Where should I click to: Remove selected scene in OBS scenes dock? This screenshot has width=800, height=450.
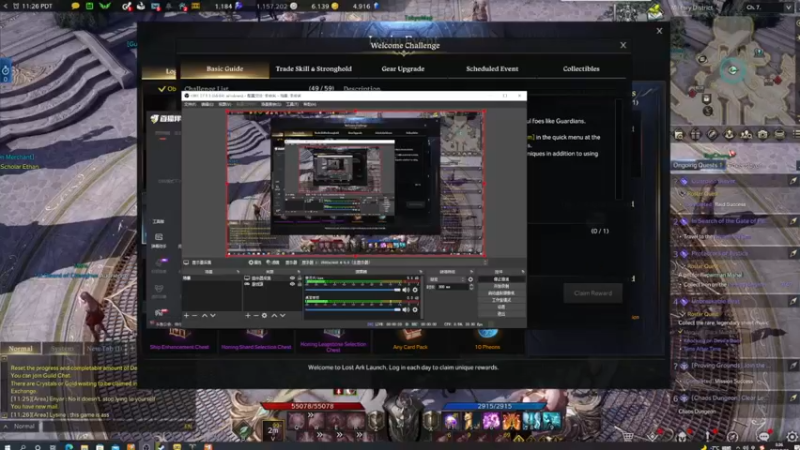tap(194, 316)
